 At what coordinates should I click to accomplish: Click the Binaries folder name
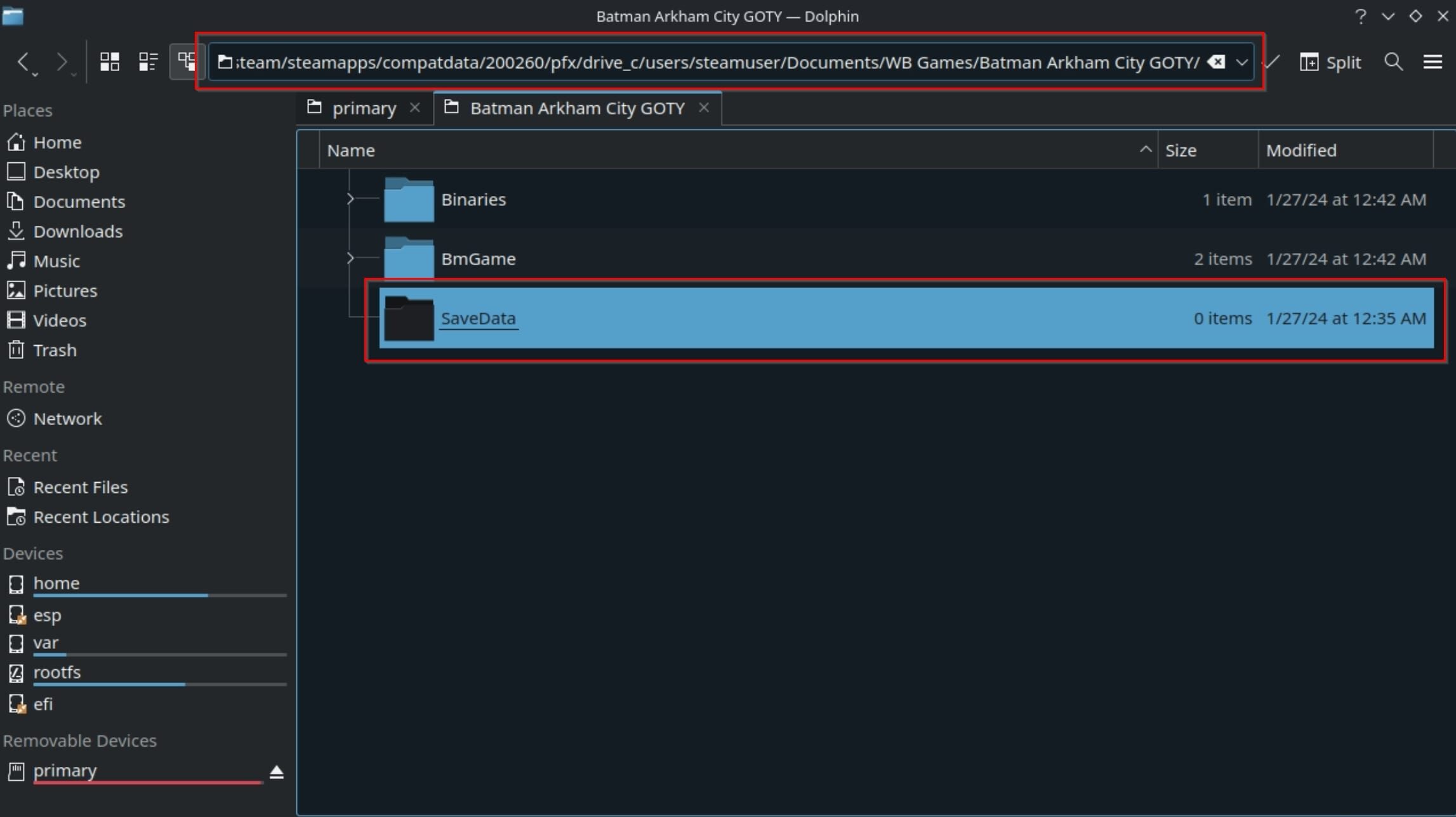(x=473, y=200)
